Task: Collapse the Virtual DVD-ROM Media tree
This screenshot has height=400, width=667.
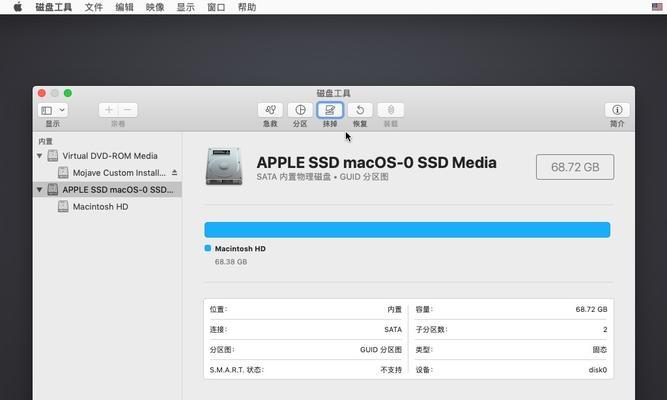Action: [40, 156]
